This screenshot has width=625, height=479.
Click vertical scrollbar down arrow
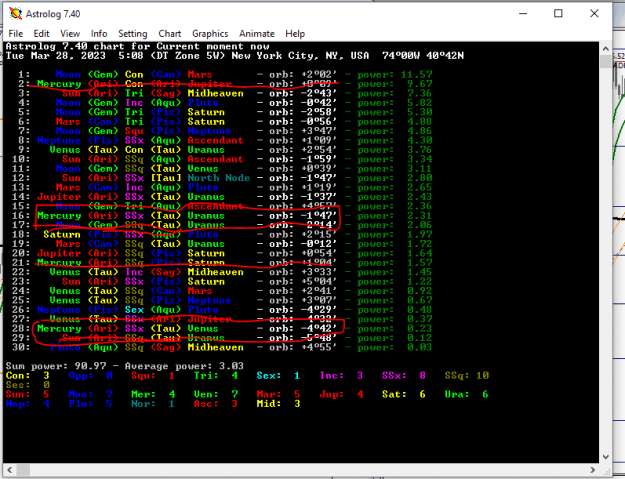pos(606,457)
